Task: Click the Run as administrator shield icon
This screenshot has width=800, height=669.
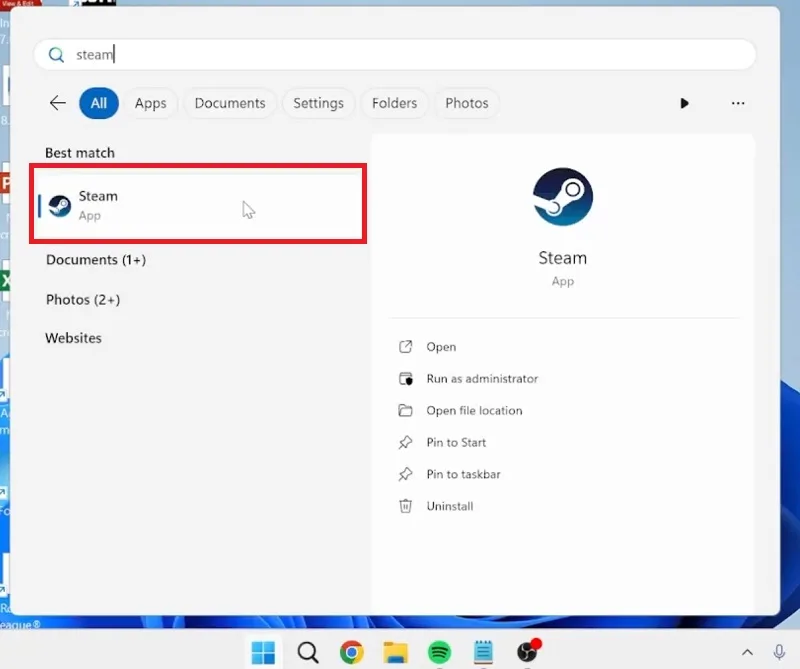Action: [x=406, y=379]
